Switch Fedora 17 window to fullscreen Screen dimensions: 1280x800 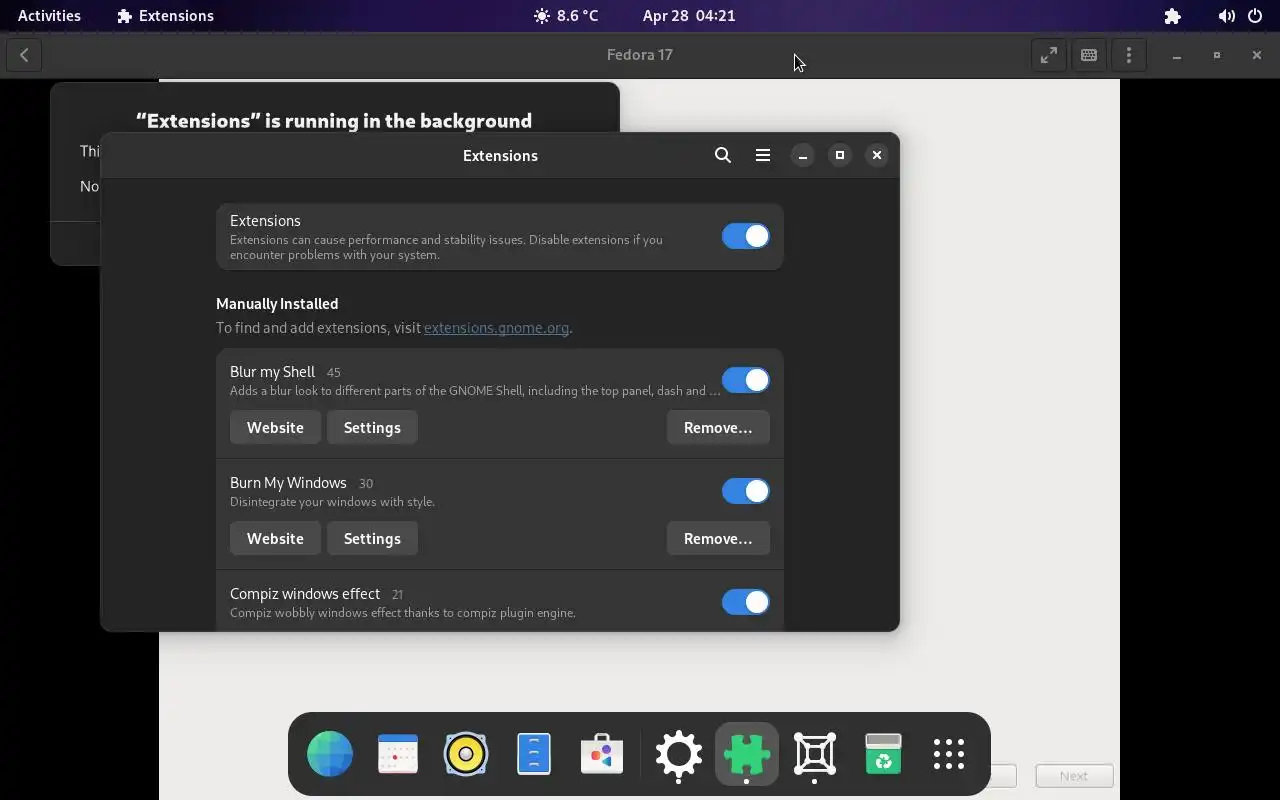[x=1049, y=55]
